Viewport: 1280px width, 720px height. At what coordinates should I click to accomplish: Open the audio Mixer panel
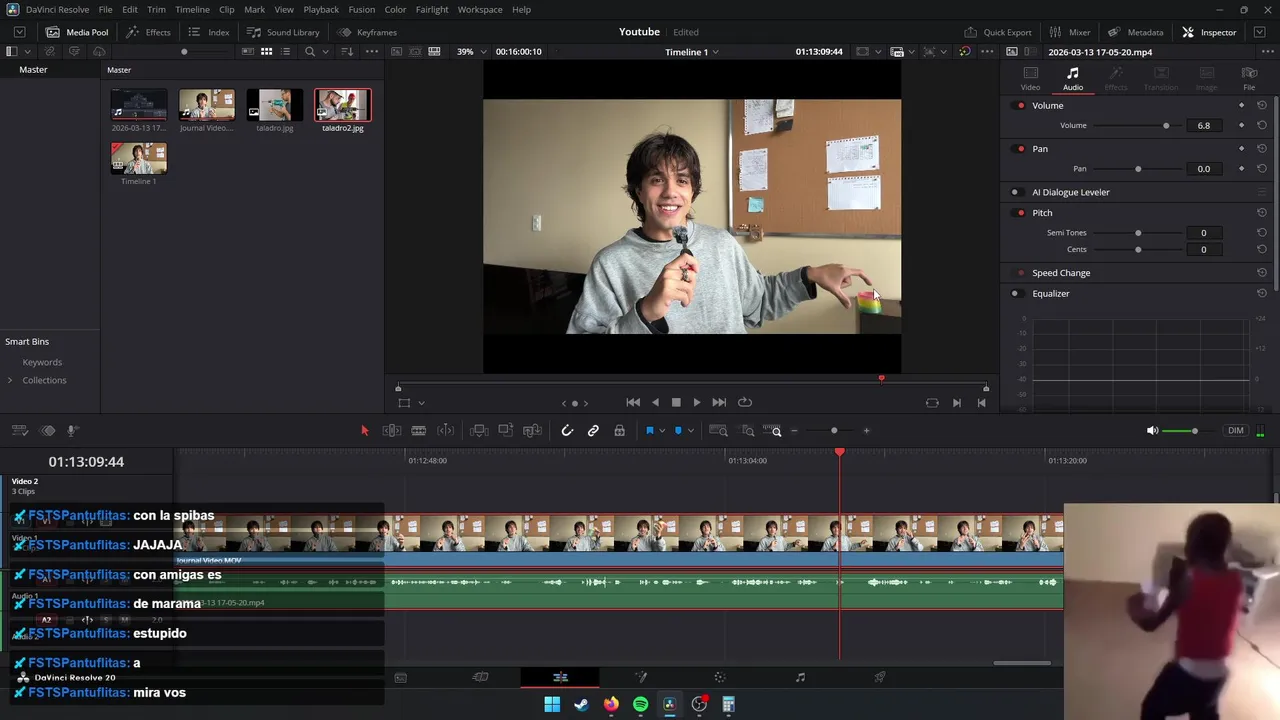click(1070, 32)
